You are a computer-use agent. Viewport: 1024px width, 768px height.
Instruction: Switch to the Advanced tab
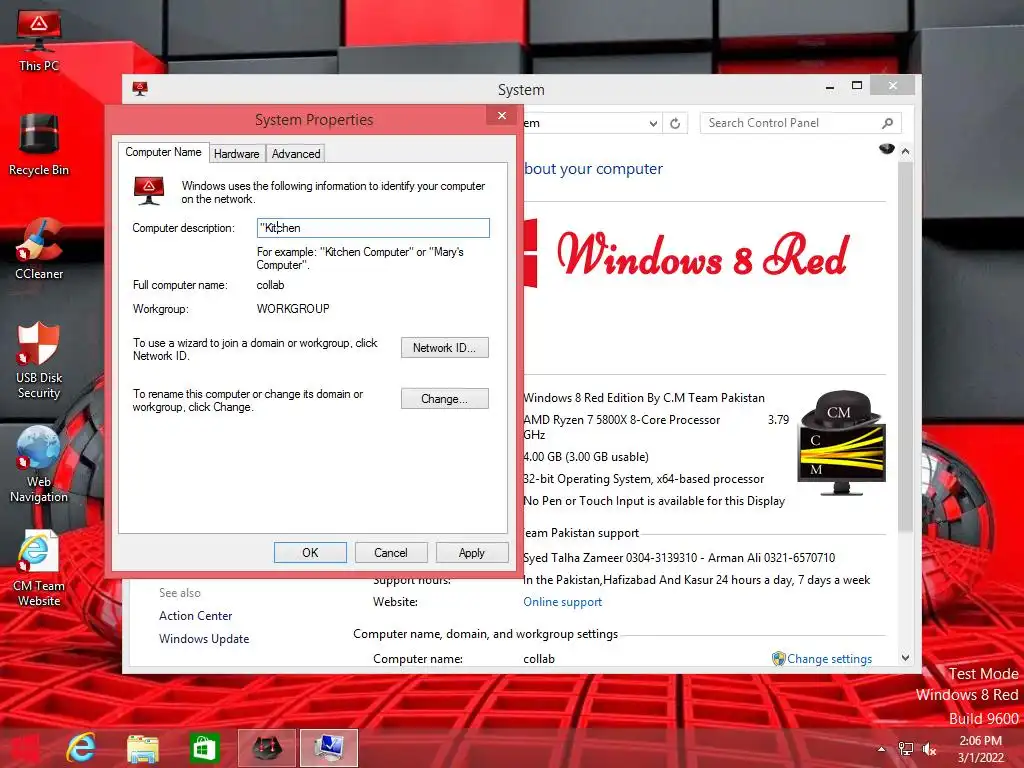(296, 153)
